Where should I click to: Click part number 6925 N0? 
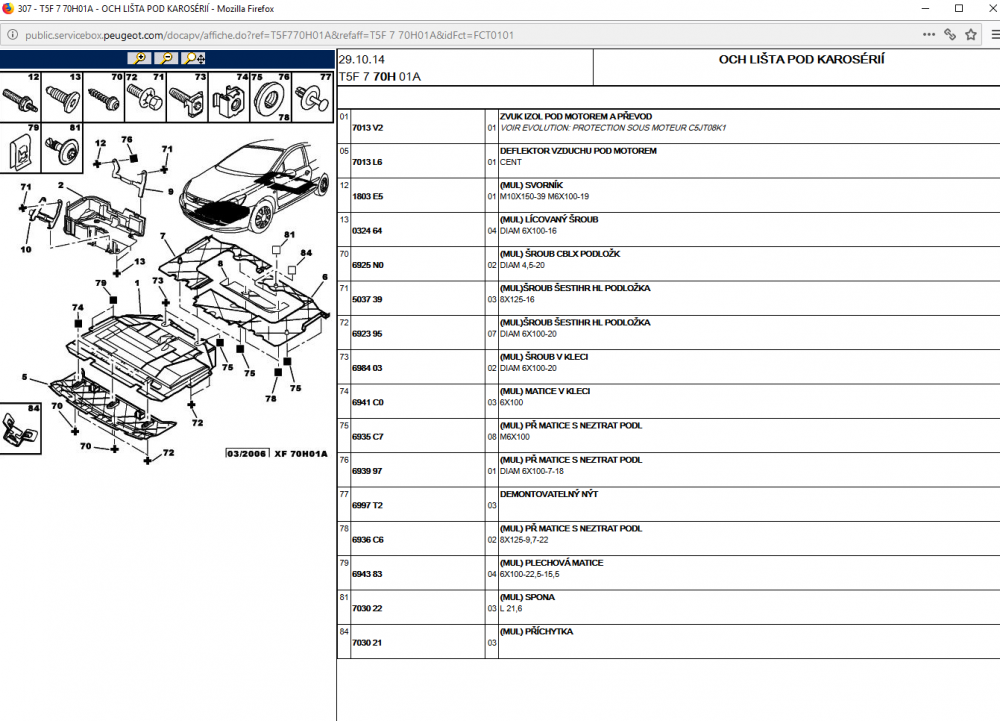coord(367,265)
